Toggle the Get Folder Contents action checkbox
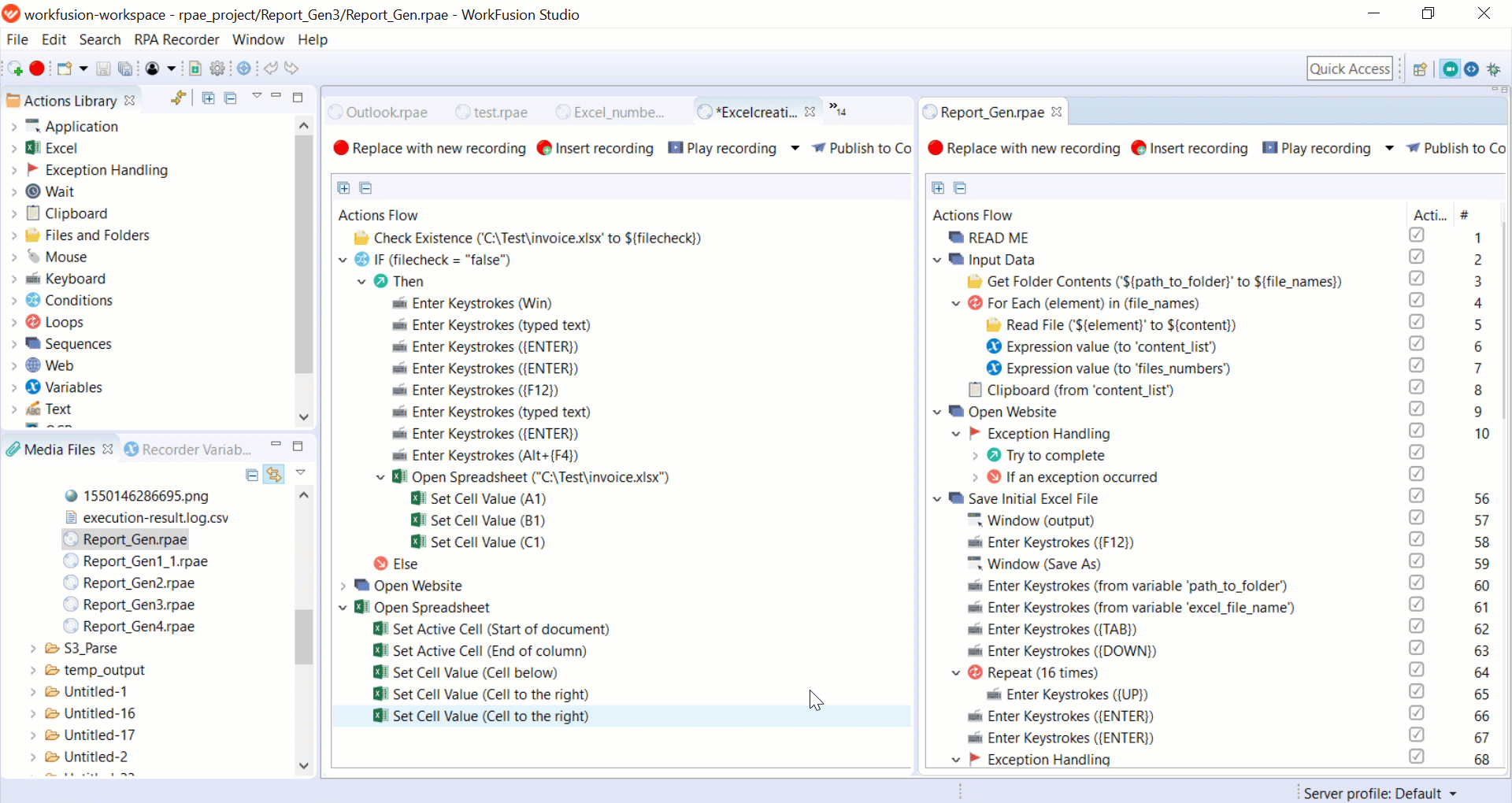This screenshot has height=803, width=1512. pos(1417,278)
